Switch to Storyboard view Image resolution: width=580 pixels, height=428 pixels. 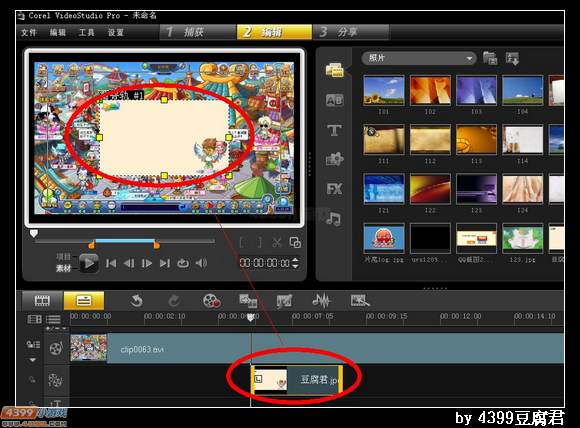tap(42, 300)
